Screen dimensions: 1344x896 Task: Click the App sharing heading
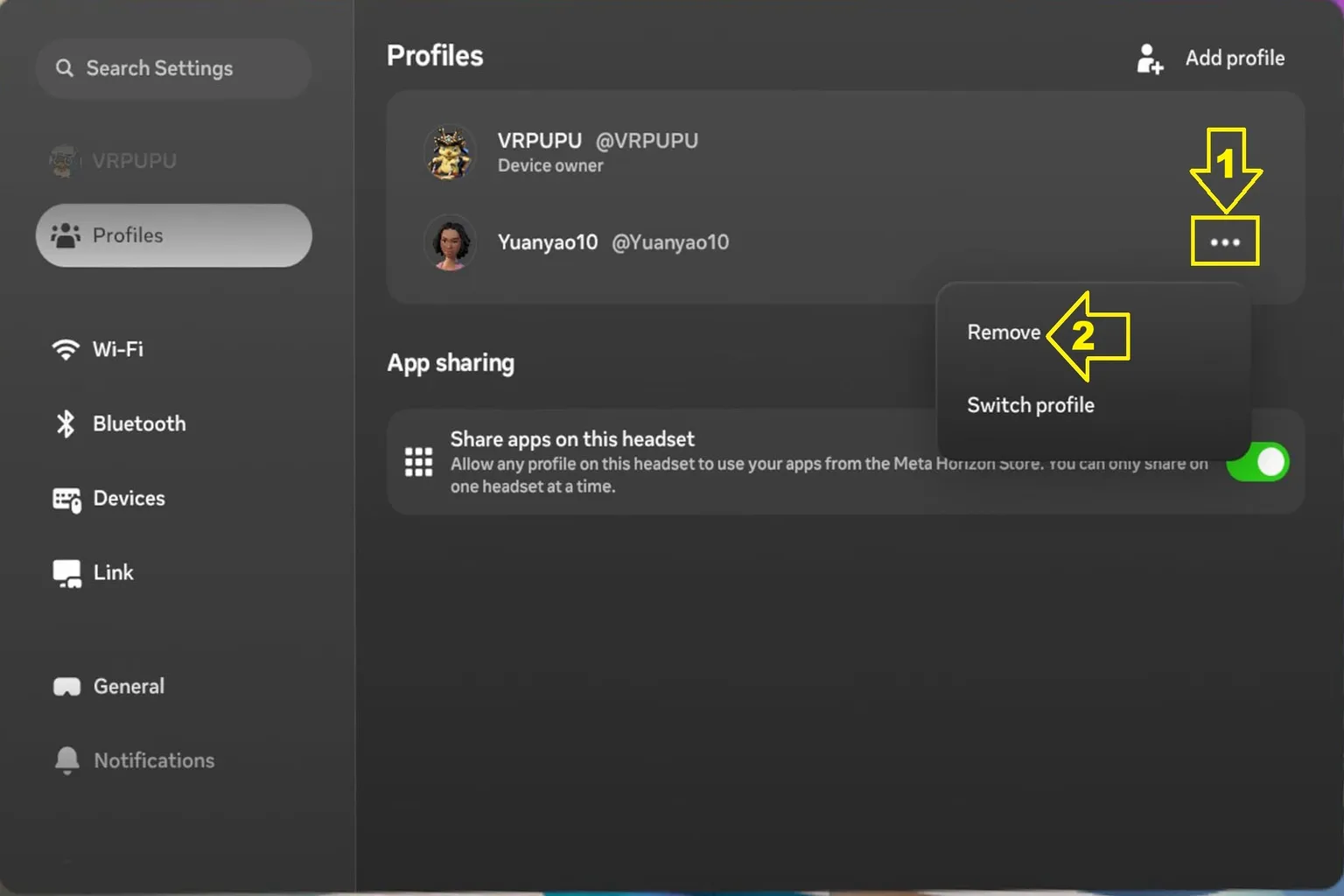point(451,363)
